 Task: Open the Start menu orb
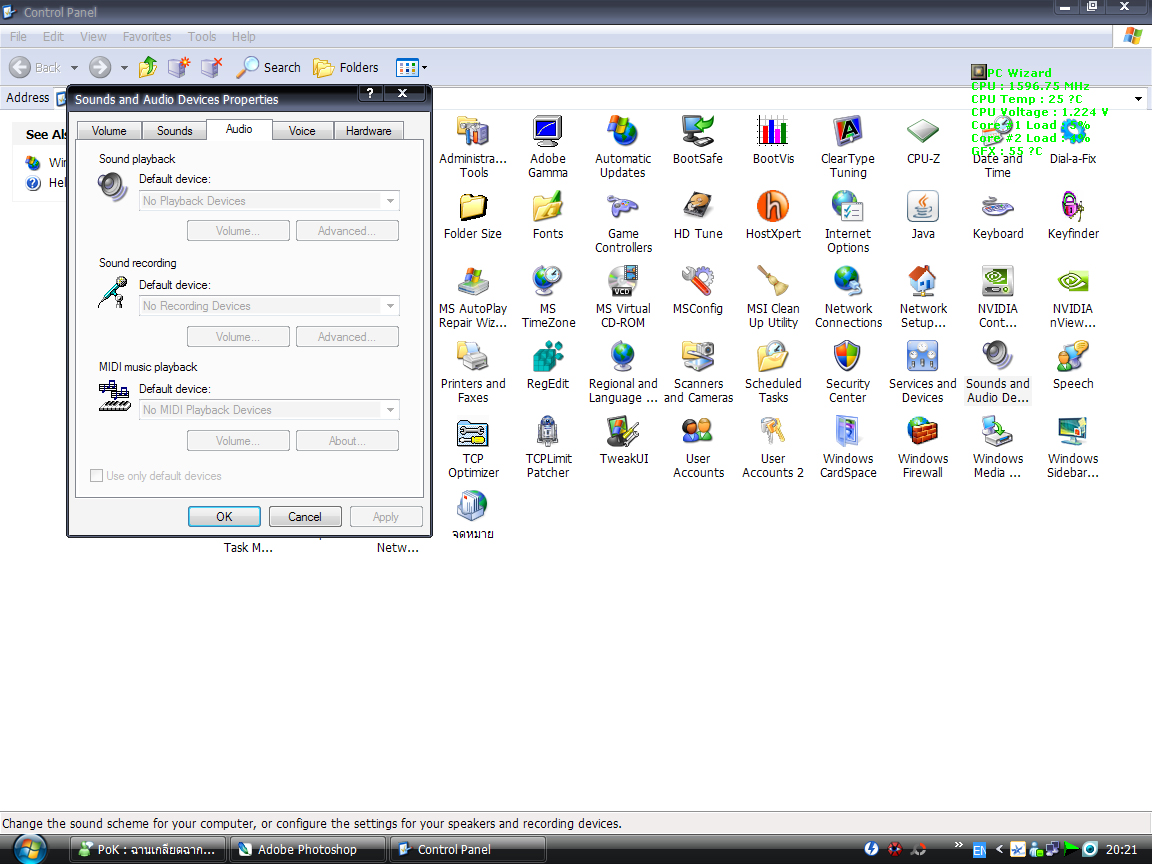[29, 849]
